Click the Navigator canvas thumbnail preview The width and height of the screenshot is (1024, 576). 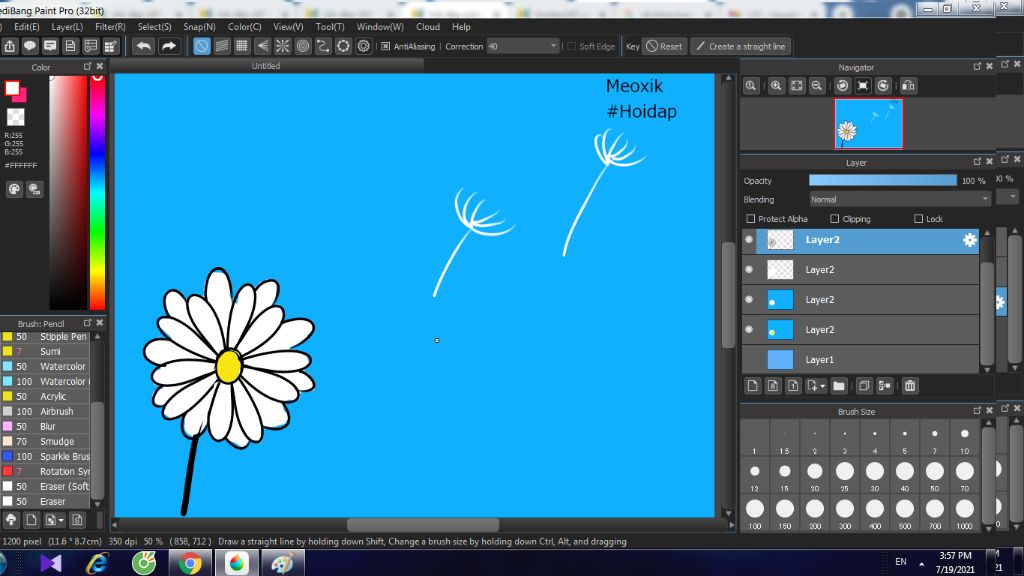[869, 124]
